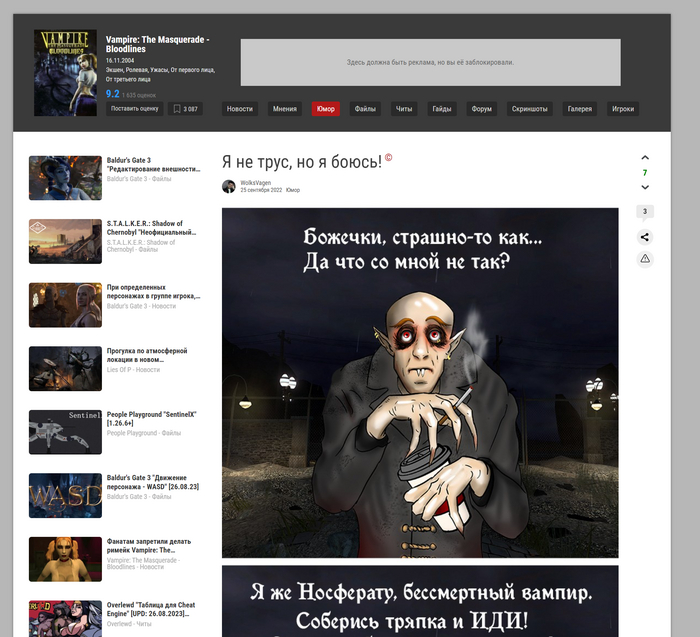Open the Читы tab

(404, 109)
